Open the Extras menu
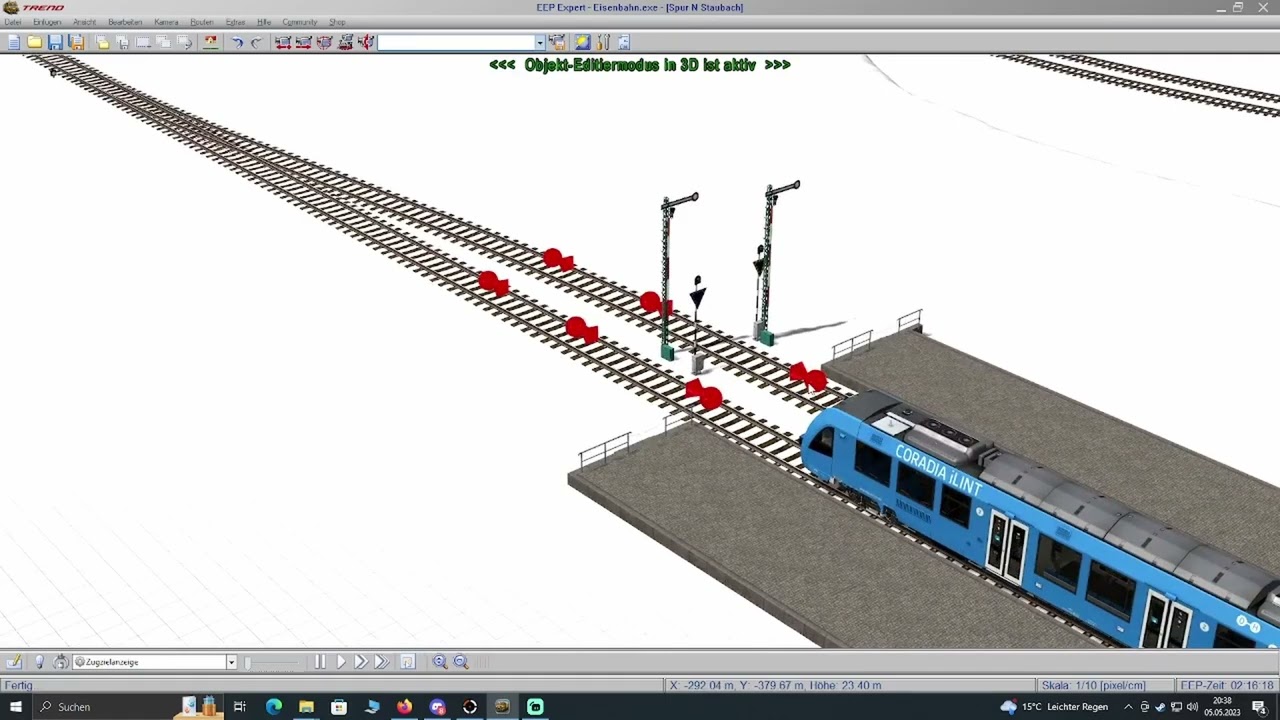This screenshot has height=720, width=1280. (235, 22)
